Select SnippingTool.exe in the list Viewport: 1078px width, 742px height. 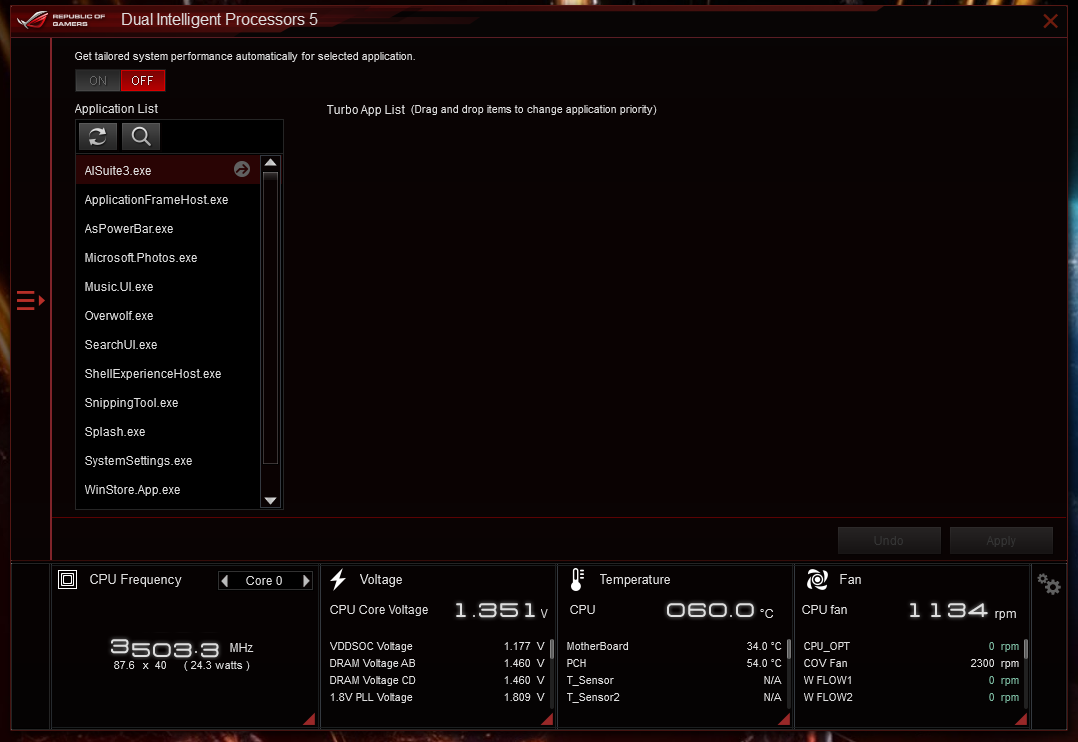[x=168, y=402]
